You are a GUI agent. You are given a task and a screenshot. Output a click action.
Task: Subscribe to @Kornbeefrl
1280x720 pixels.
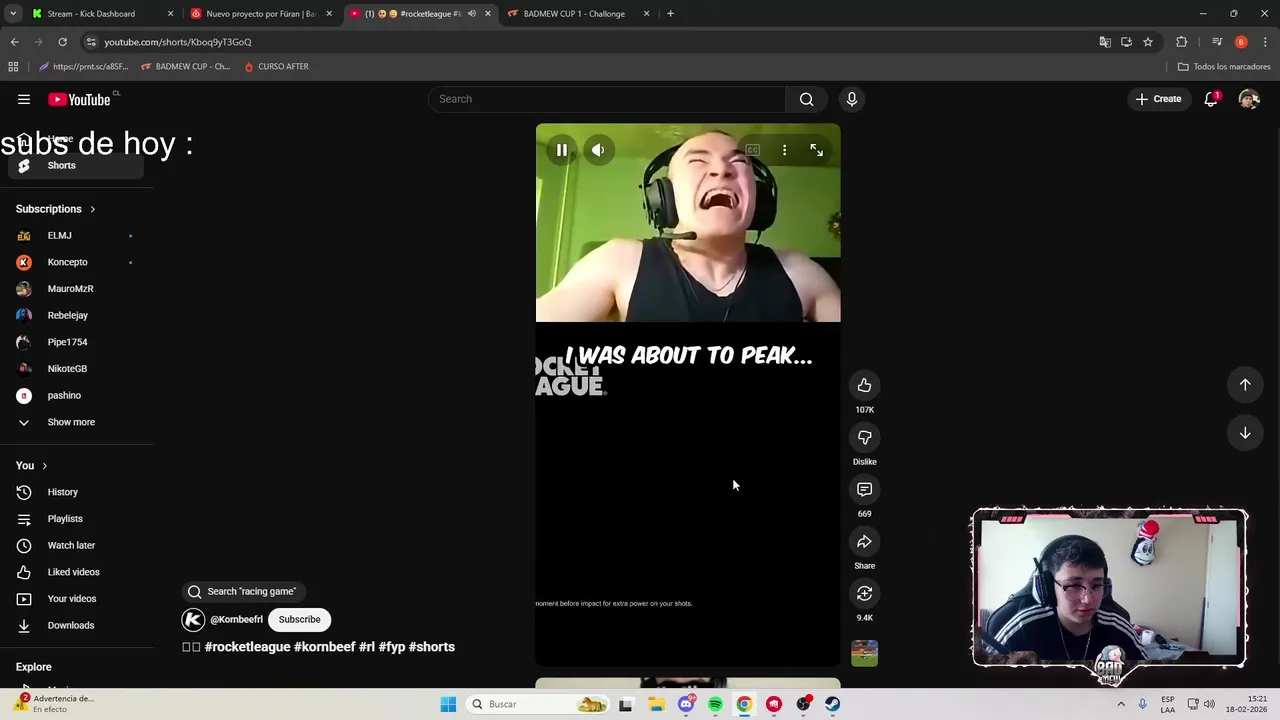point(299,619)
